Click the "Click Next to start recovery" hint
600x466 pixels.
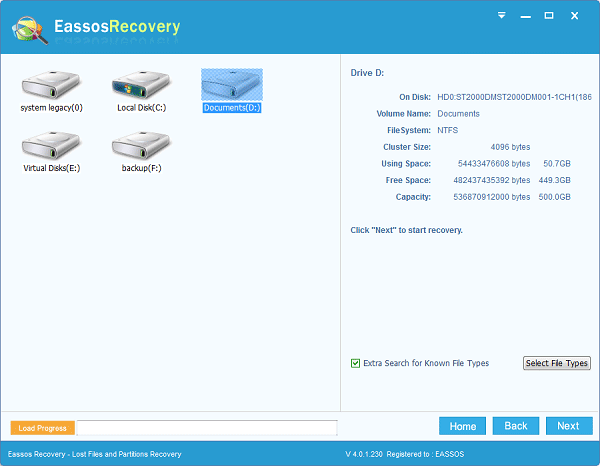click(406, 230)
